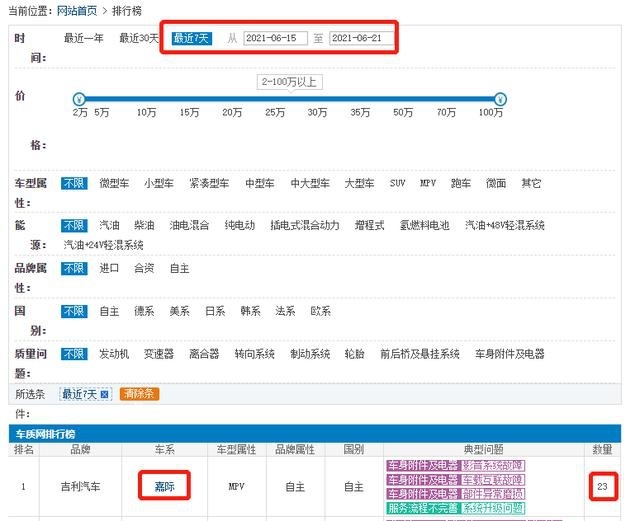Filter by 微型车 vehicle type

114,183
